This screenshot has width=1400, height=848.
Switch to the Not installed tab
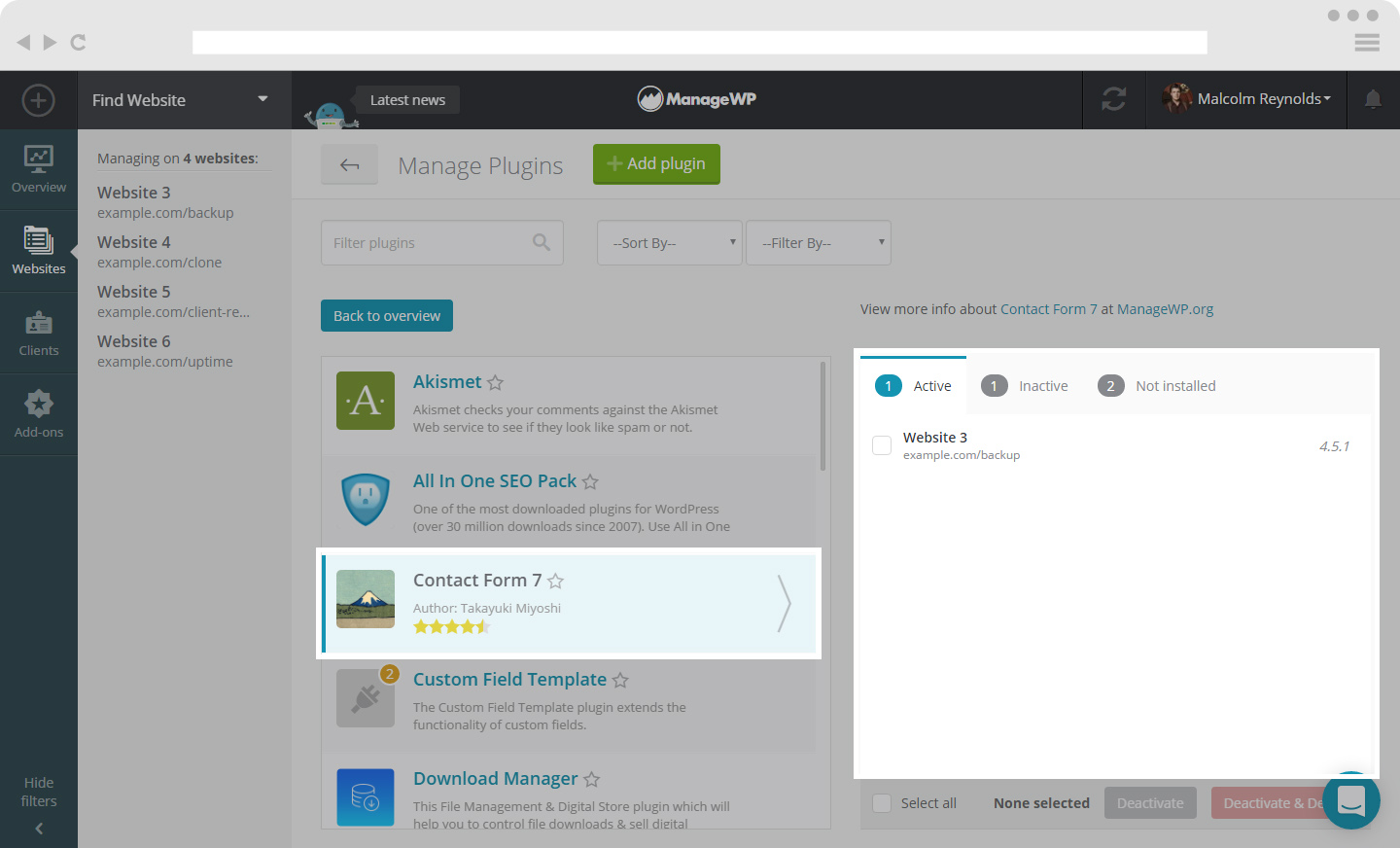point(1157,386)
